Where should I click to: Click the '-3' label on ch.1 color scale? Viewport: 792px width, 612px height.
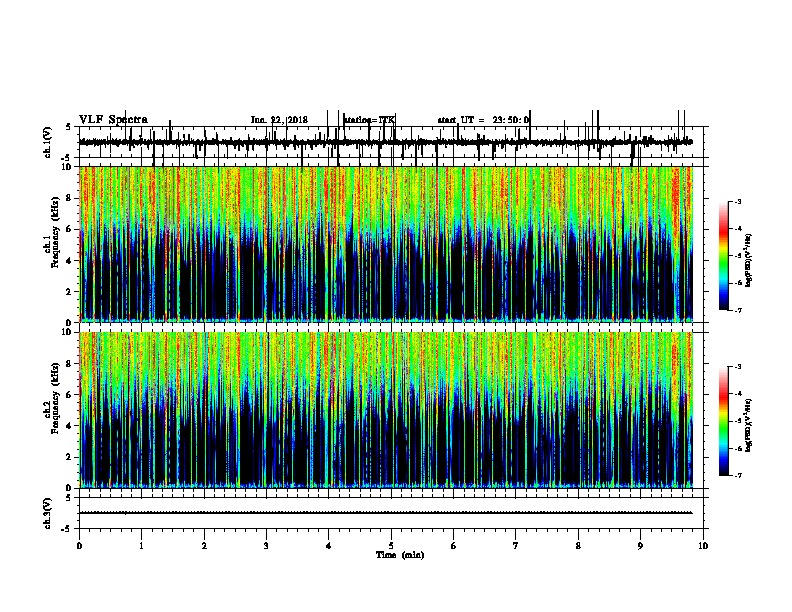coord(737,201)
